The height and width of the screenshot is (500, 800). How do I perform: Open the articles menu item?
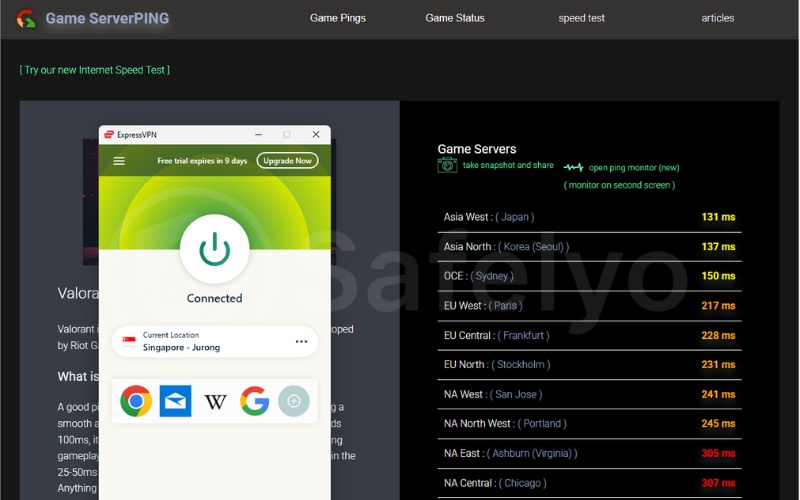tap(717, 18)
